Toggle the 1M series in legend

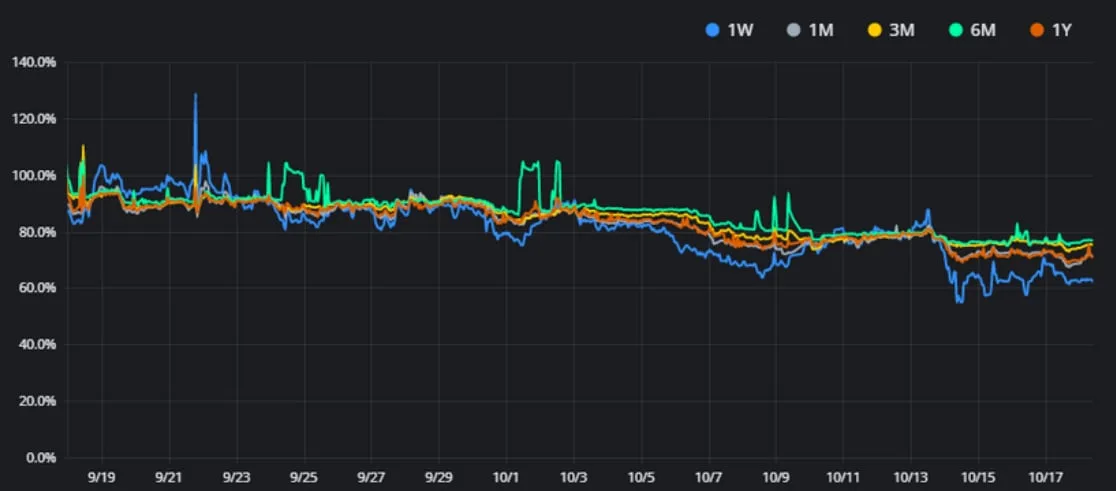pyautogui.click(x=811, y=31)
